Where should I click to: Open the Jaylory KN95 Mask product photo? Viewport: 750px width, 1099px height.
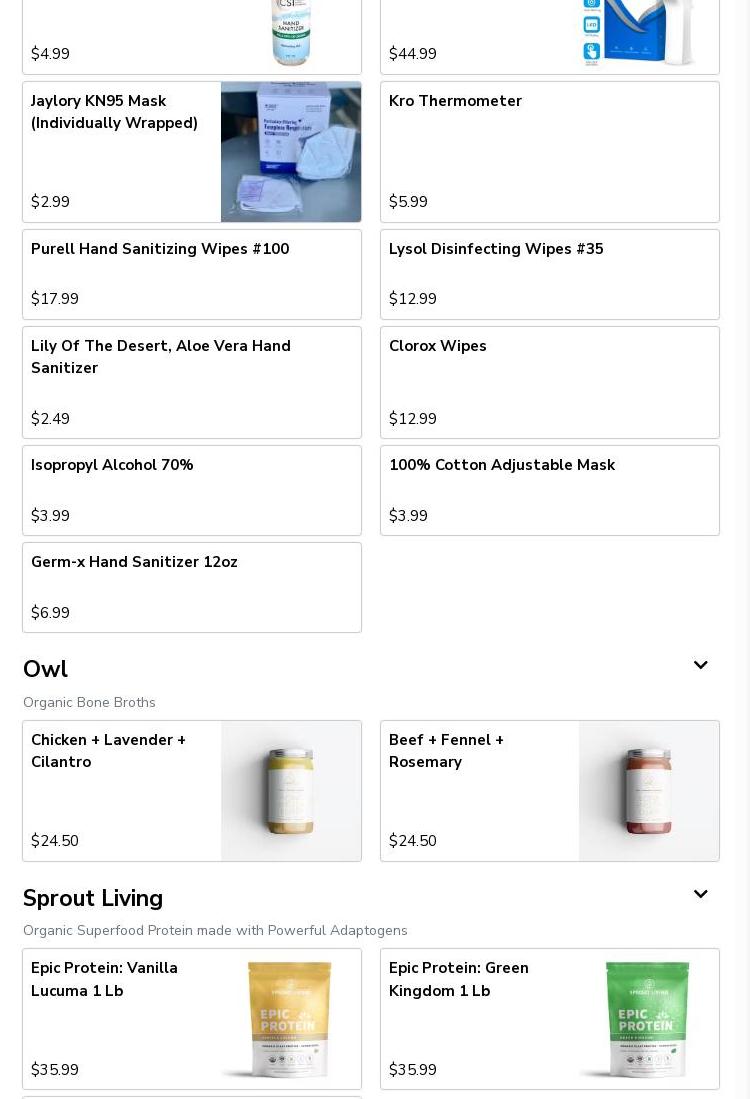point(291,152)
